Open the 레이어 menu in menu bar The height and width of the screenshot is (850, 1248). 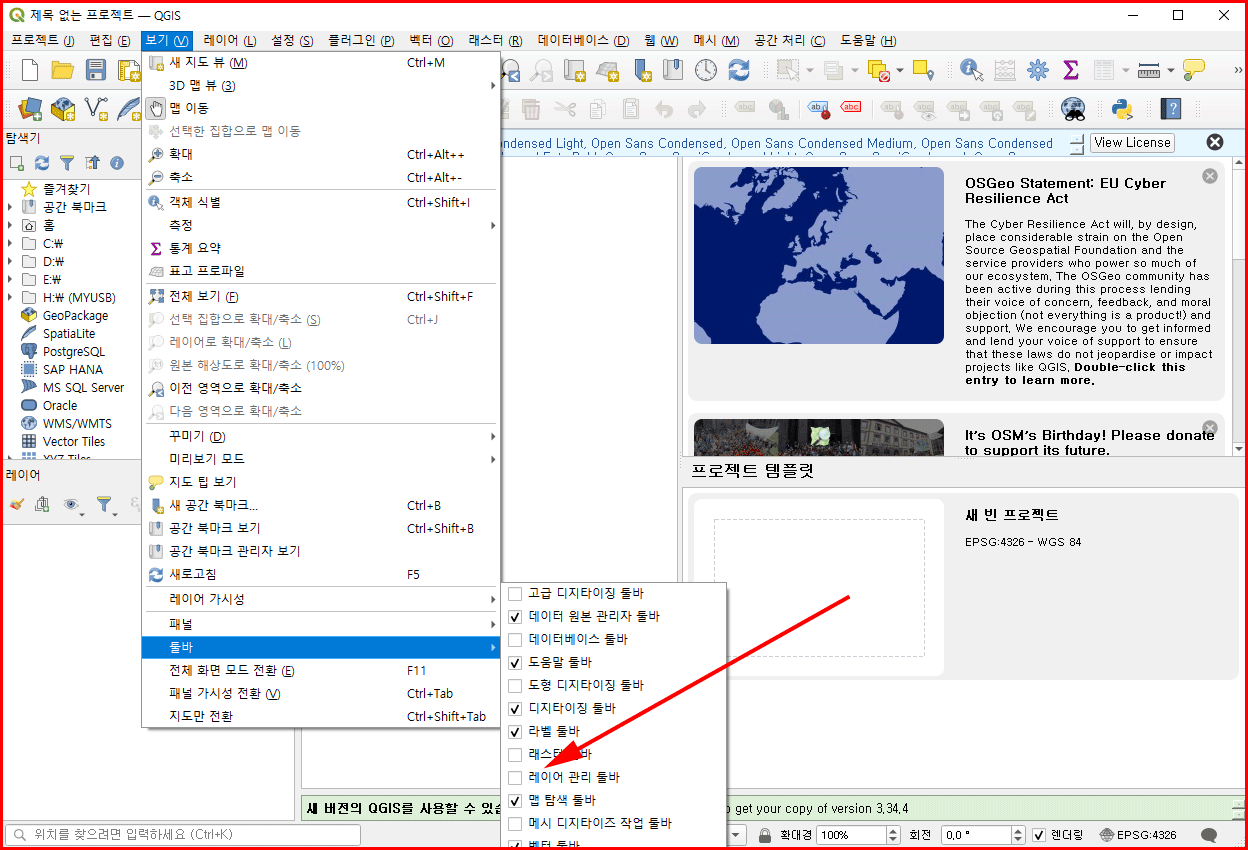pos(229,40)
